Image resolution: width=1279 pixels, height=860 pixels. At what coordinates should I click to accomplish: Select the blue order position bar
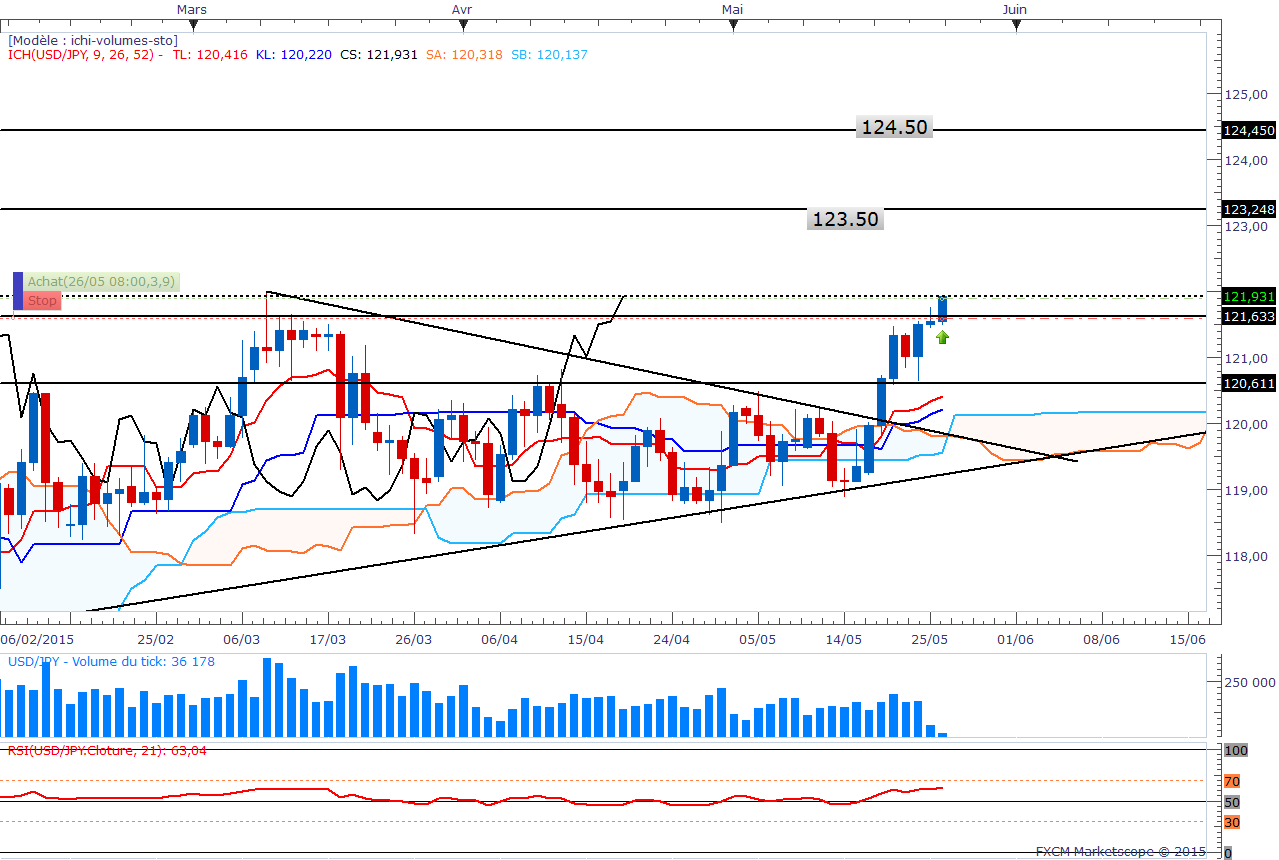coord(17,290)
